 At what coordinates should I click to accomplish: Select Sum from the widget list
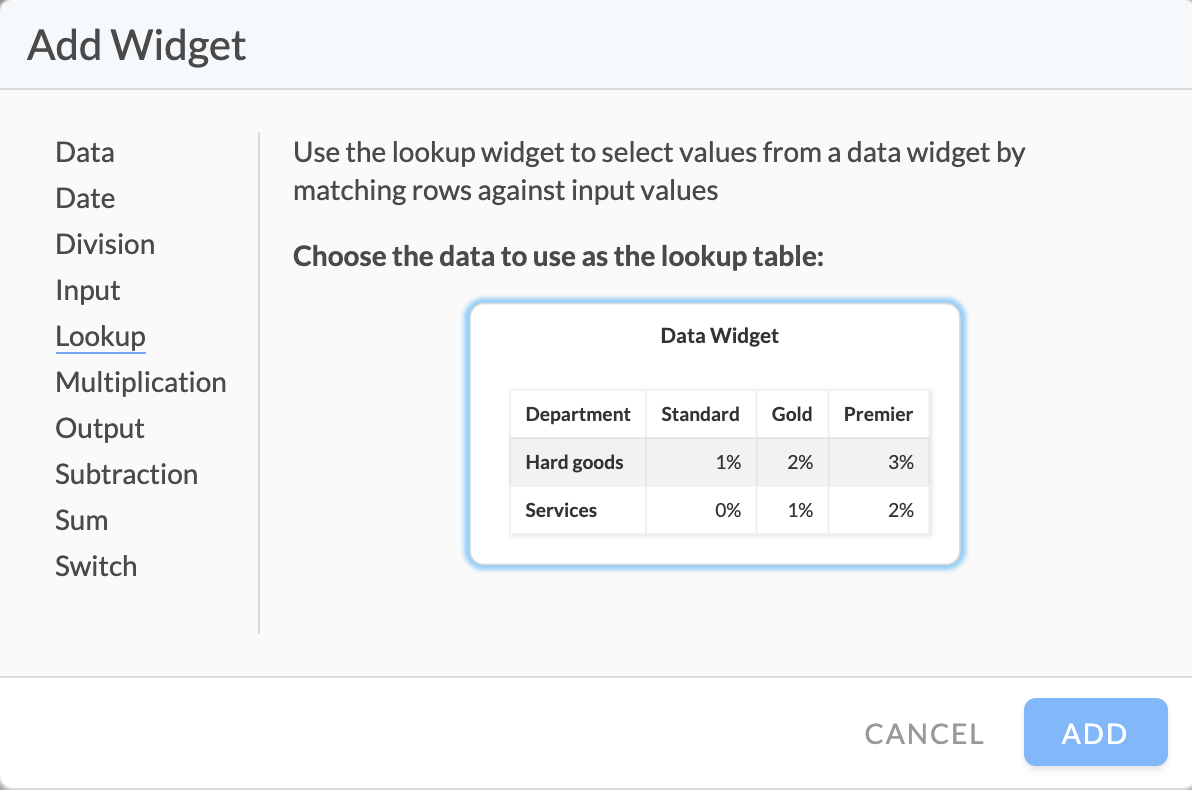(81, 520)
